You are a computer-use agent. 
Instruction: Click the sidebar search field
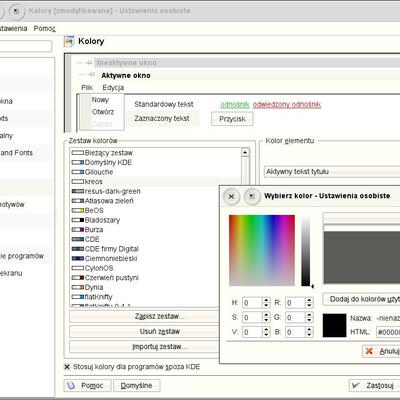click(25, 46)
